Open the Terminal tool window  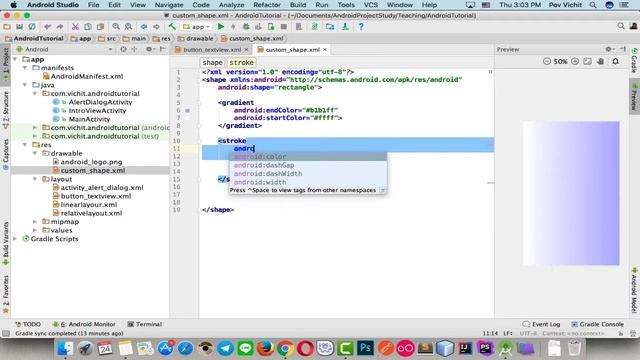tap(144, 324)
